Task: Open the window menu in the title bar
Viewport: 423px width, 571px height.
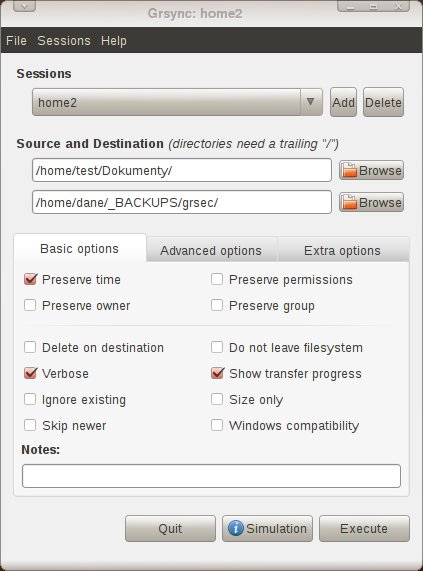Action: (24, 6)
